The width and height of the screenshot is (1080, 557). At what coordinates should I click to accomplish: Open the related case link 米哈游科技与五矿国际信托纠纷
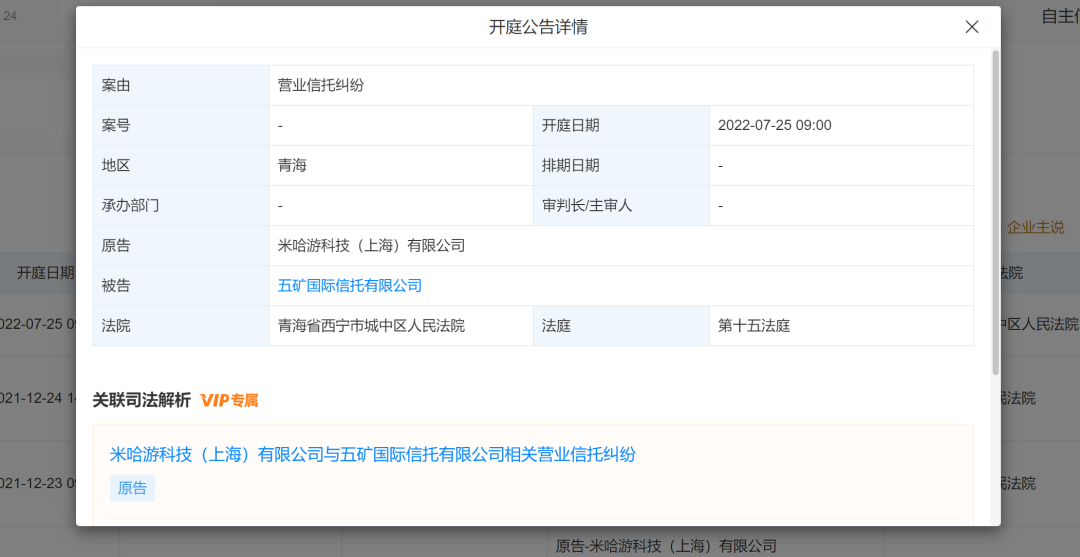pyautogui.click(x=373, y=454)
